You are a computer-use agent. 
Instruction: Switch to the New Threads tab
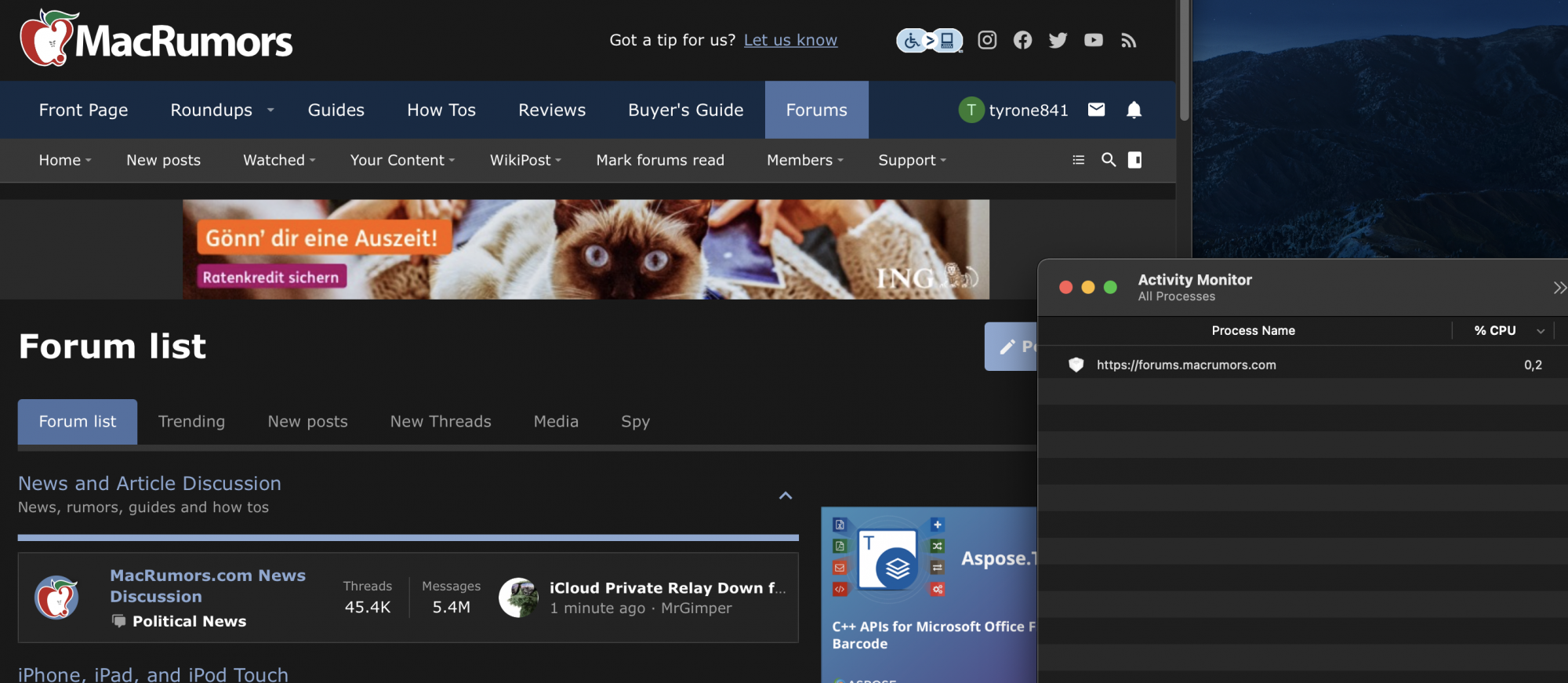click(441, 422)
